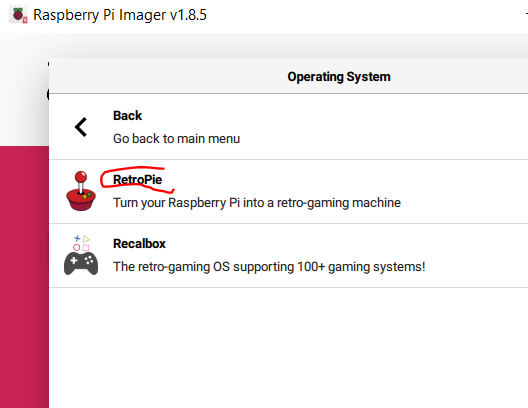Screen dimensions: 528x408
Task: Click the red ball on the RetroPie joystick
Action: 81,177
